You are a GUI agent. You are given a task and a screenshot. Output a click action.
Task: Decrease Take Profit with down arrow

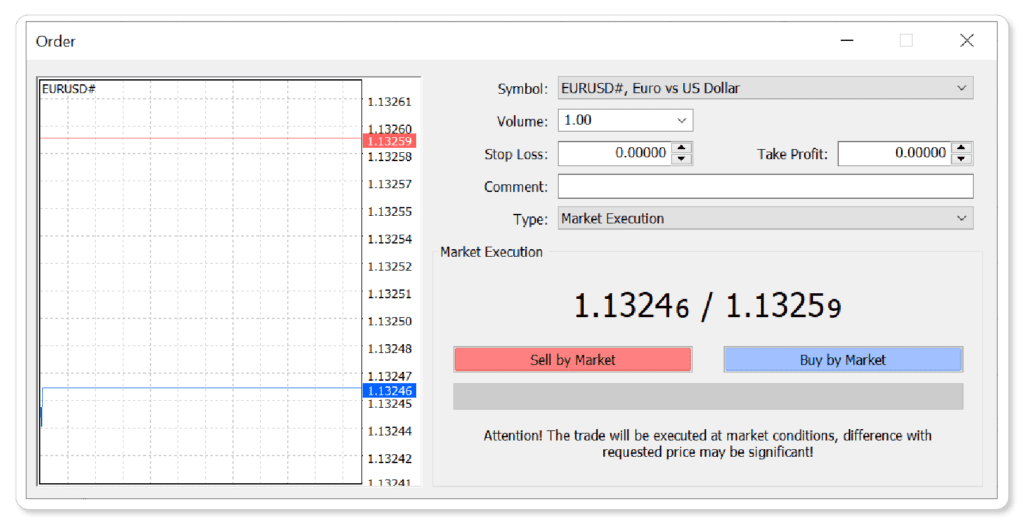tap(961, 159)
